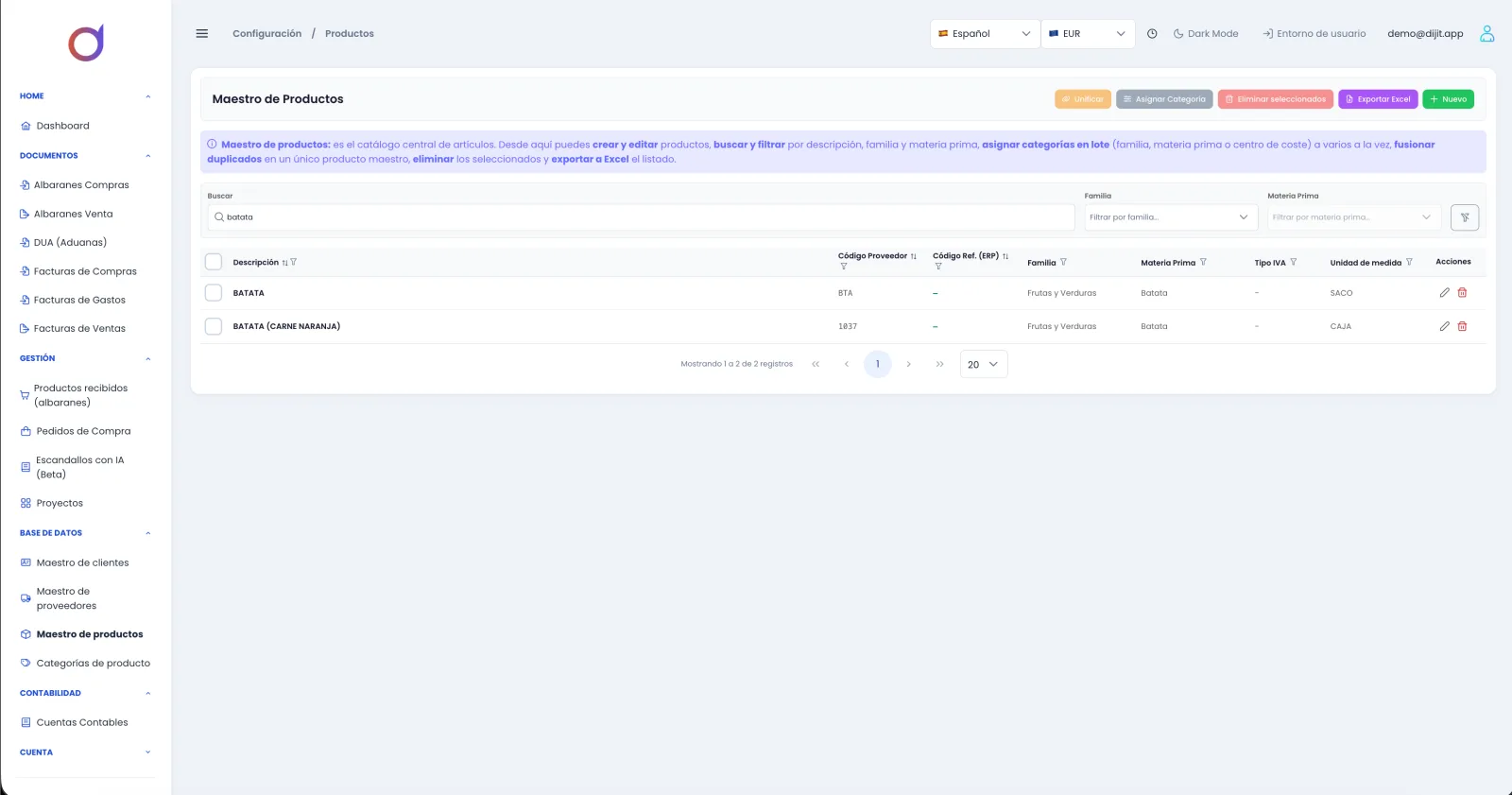The image size is (1512, 795).
Task: Check the BATATA row checkbox
Action: (x=214, y=293)
